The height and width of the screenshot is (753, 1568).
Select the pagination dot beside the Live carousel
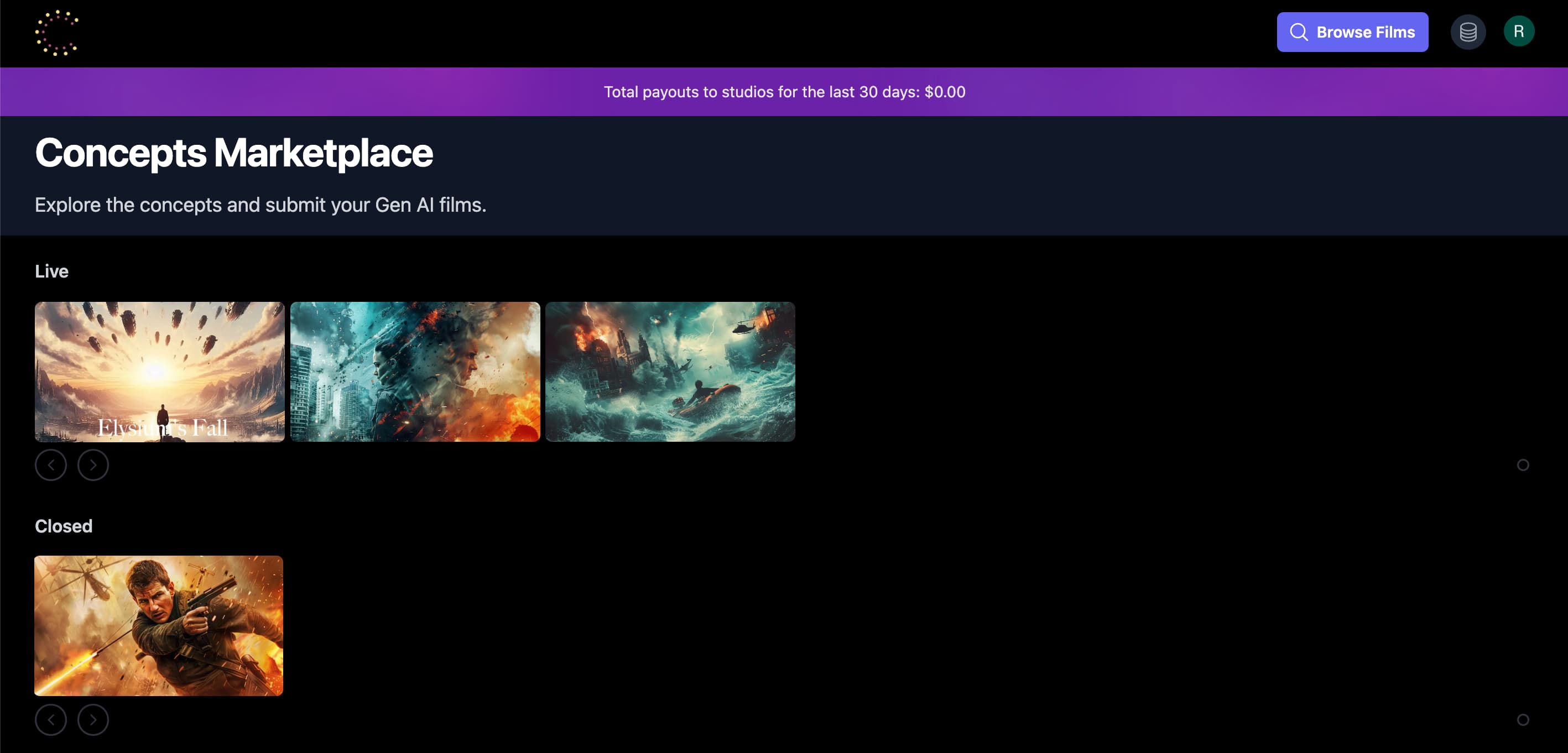(1524, 465)
